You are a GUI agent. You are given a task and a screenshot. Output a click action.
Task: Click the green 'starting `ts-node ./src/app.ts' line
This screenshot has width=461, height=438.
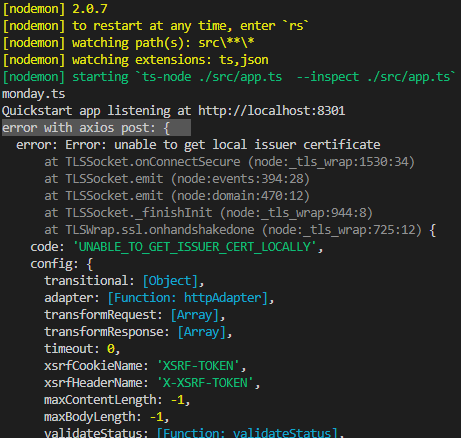click(229, 77)
